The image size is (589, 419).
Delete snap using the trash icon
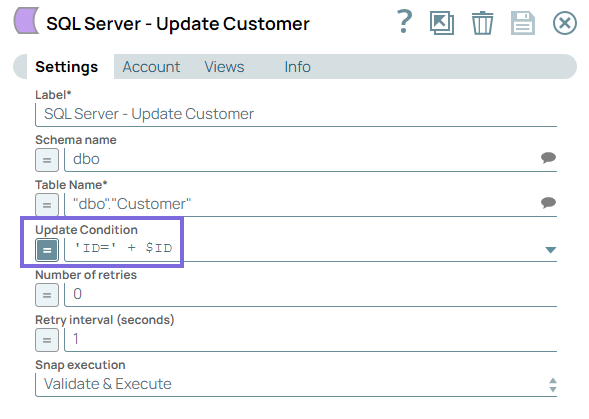(x=482, y=23)
